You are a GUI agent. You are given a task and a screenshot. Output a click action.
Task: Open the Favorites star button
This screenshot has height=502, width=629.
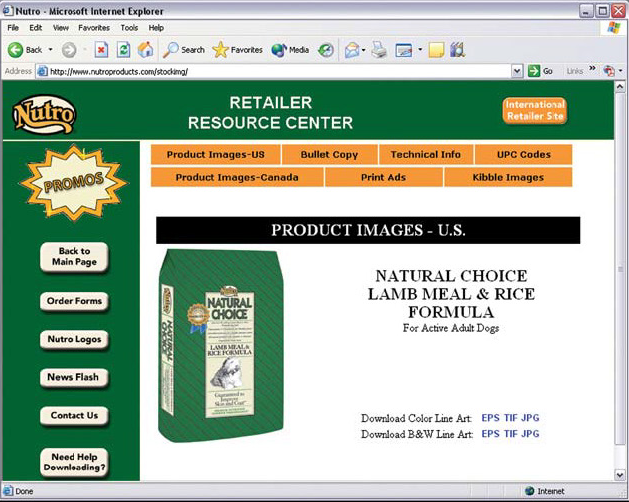237,50
